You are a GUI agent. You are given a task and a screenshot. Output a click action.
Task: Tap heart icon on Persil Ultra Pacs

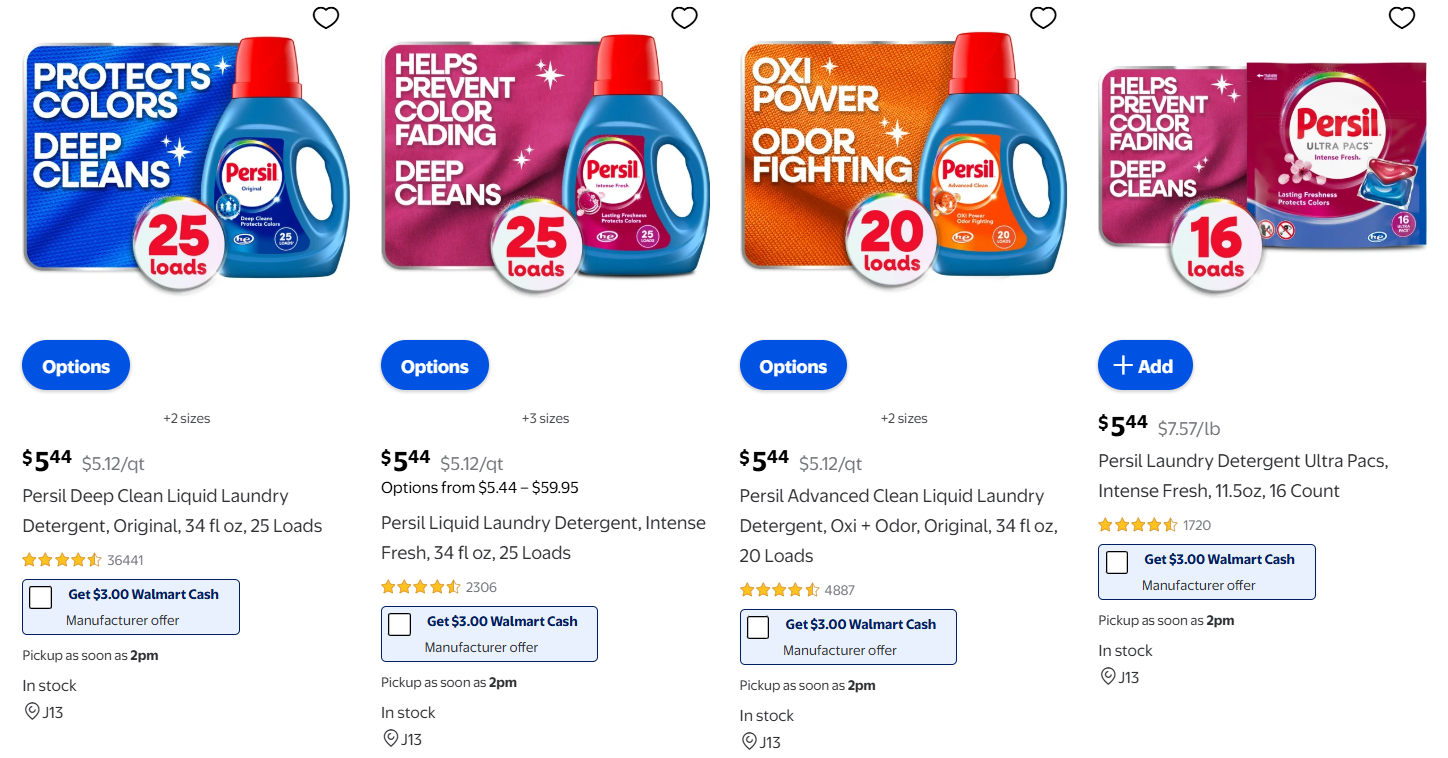(x=1402, y=17)
